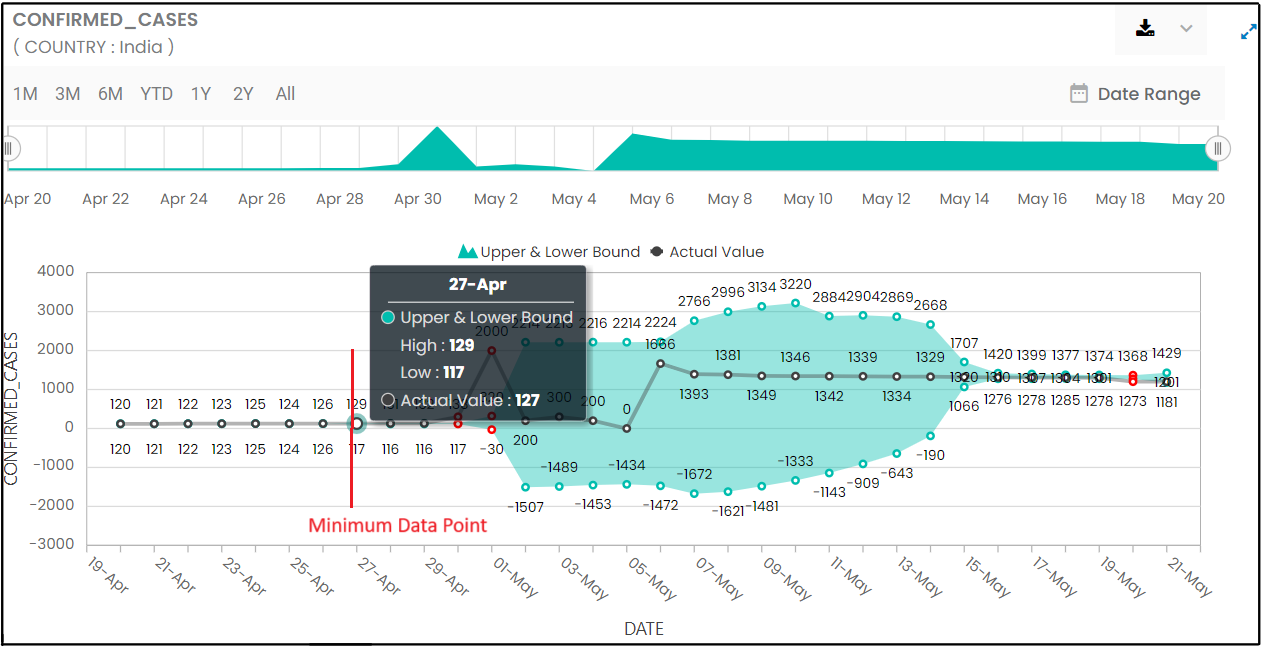Click the "May 14" navigator date label

[x=964, y=199]
